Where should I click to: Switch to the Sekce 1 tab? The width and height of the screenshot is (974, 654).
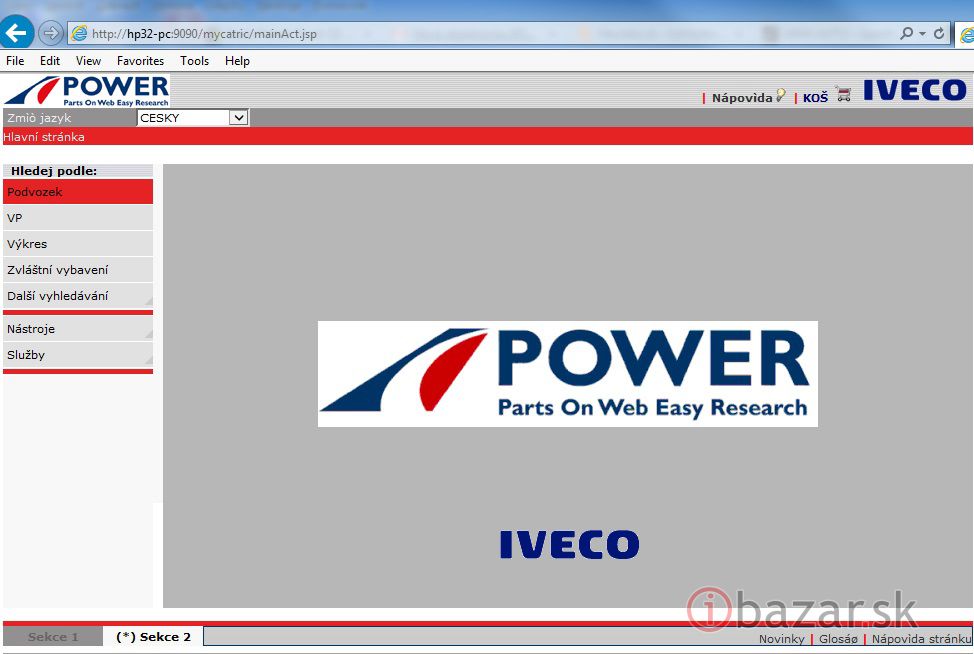point(53,637)
